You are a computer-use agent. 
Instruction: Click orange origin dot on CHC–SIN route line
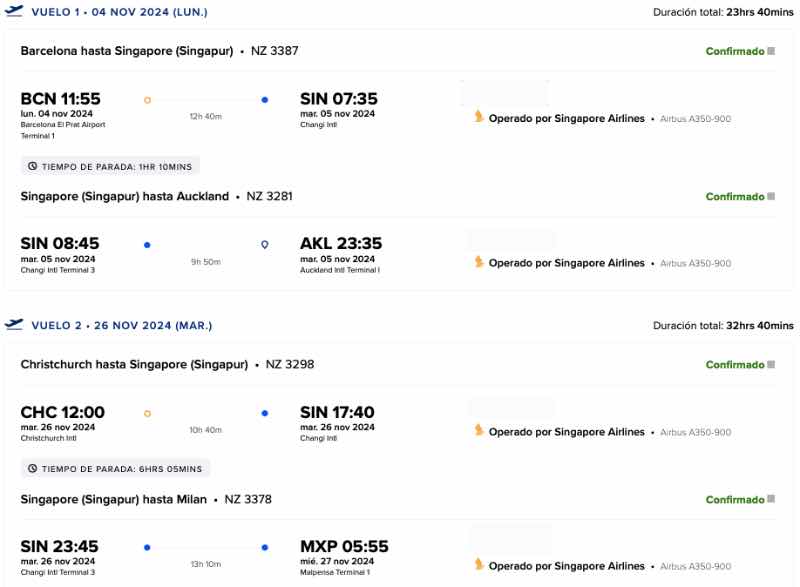pyautogui.click(x=147, y=413)
